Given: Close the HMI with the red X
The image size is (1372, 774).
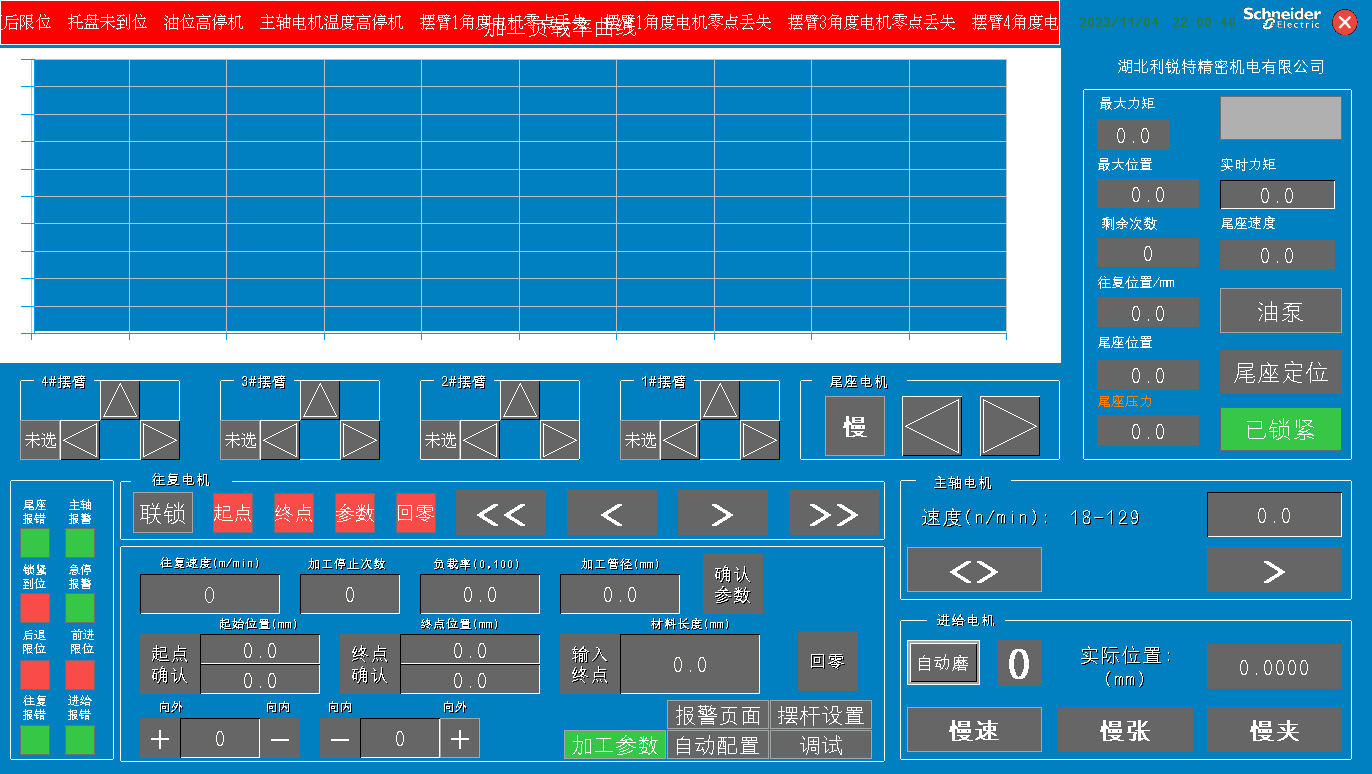Looking at the screenshot, I should point(1346,20).
